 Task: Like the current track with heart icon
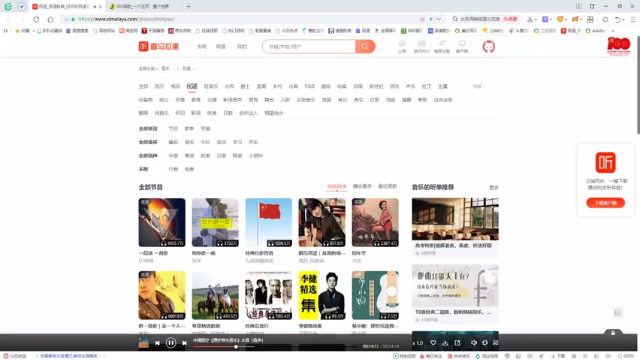coord(433,343)
